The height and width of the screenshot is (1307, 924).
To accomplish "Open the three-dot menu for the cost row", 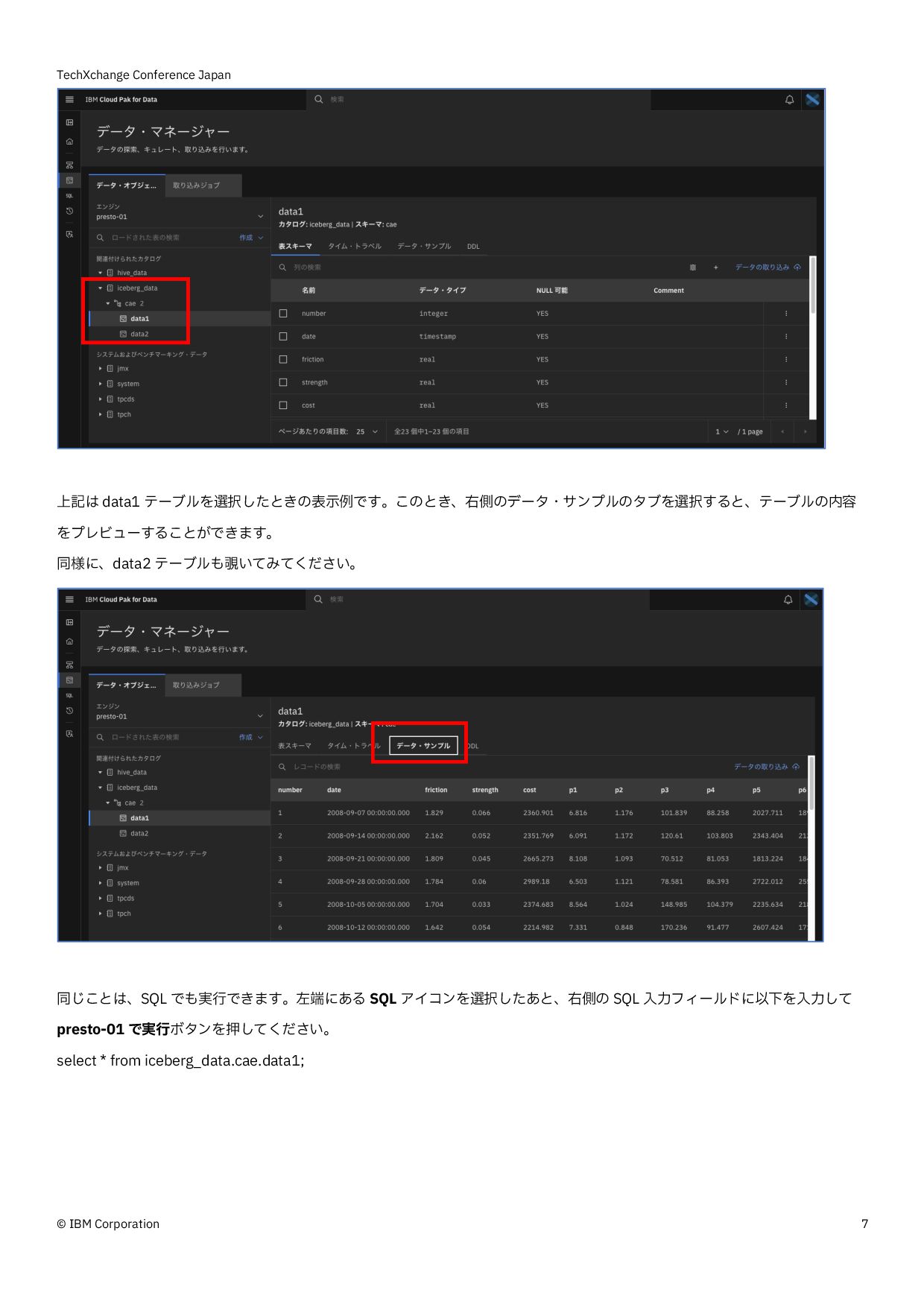I will tap(786, 405).
